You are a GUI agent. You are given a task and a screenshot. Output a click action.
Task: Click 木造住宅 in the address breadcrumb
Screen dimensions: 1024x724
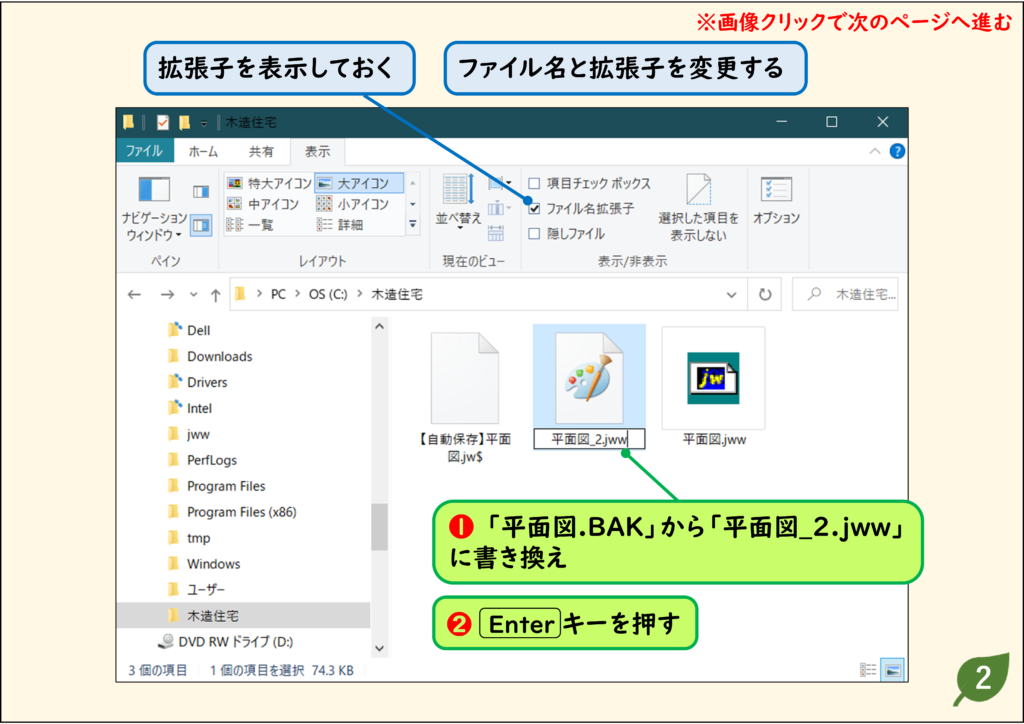397,294
